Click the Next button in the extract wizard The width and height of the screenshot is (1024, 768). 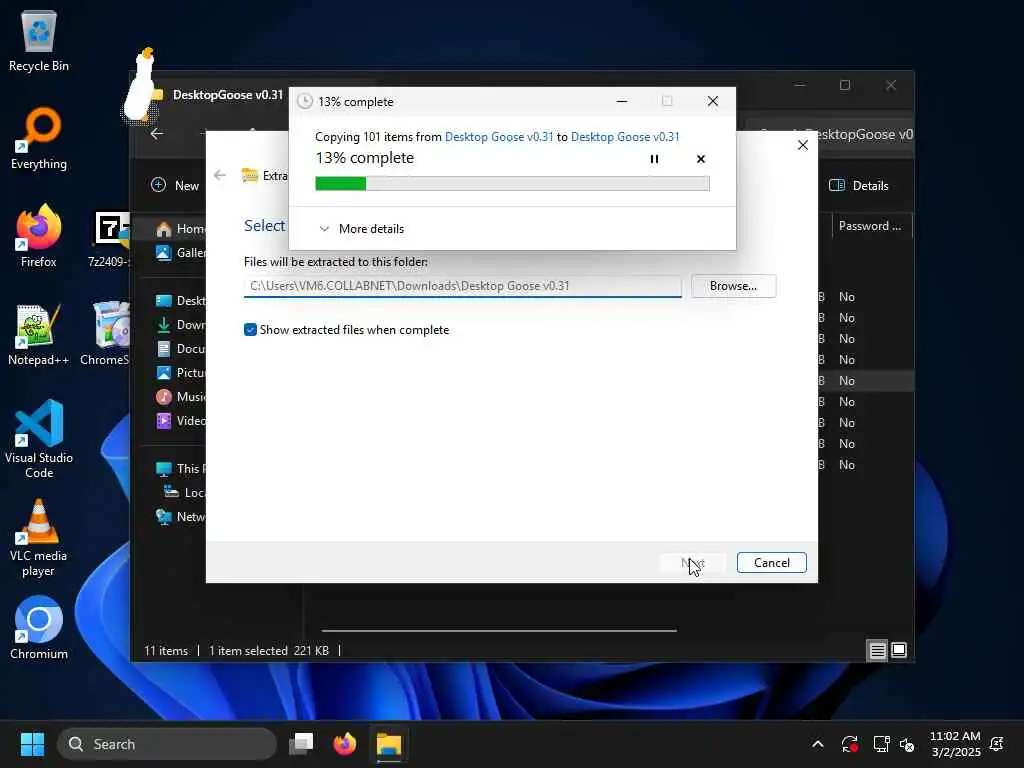692,563
